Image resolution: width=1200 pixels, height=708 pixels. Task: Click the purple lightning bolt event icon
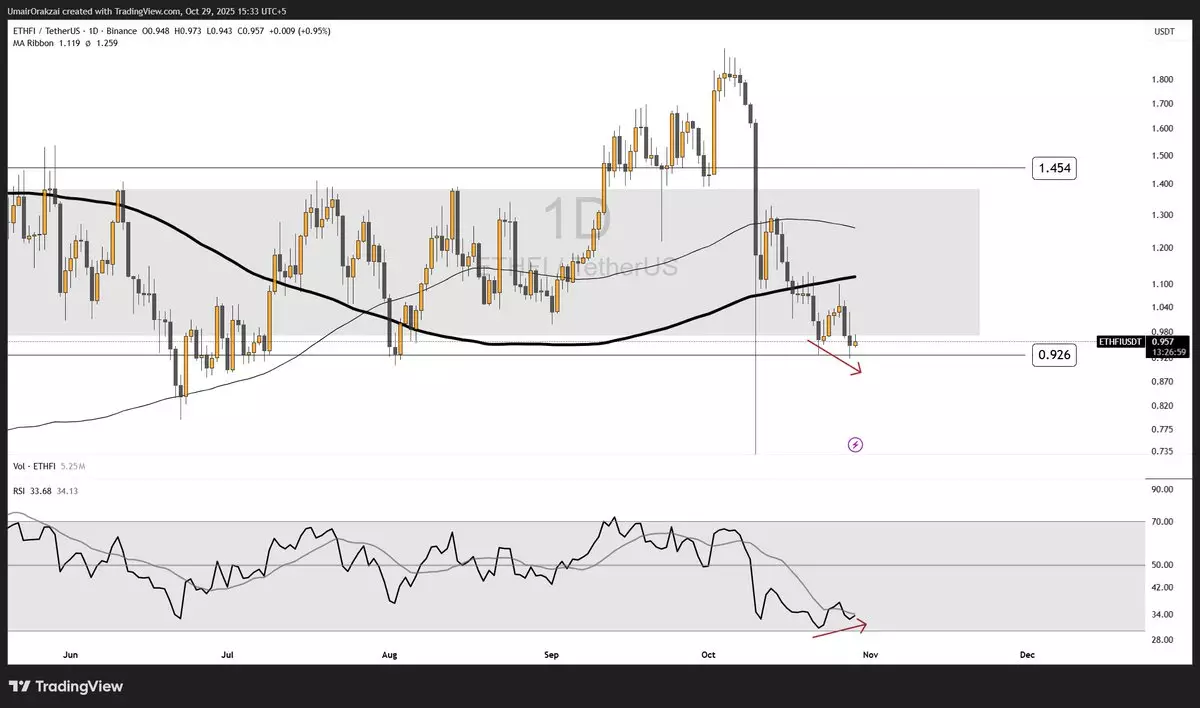coord(855,443)
